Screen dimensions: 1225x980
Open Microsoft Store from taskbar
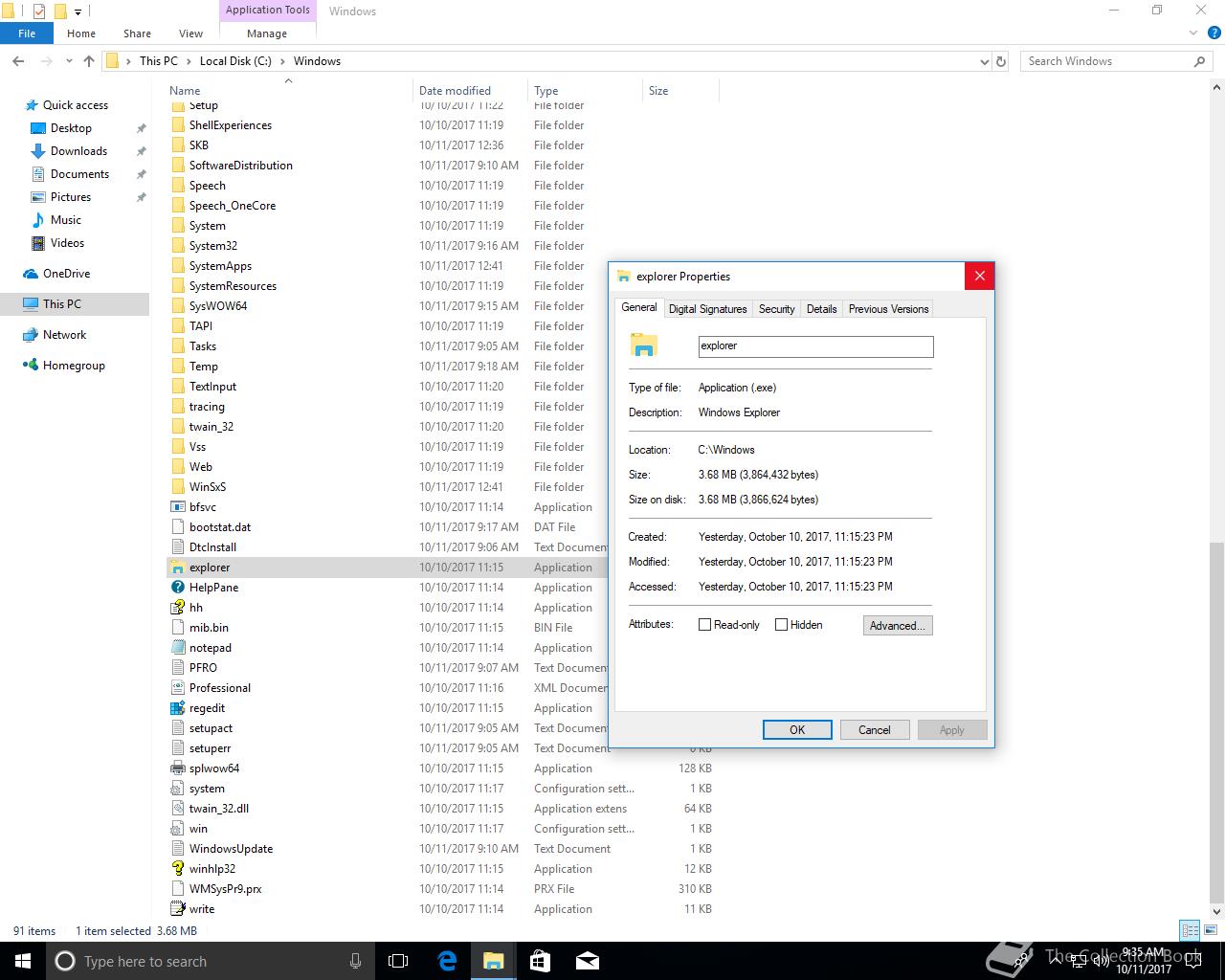tap(540, 961)
